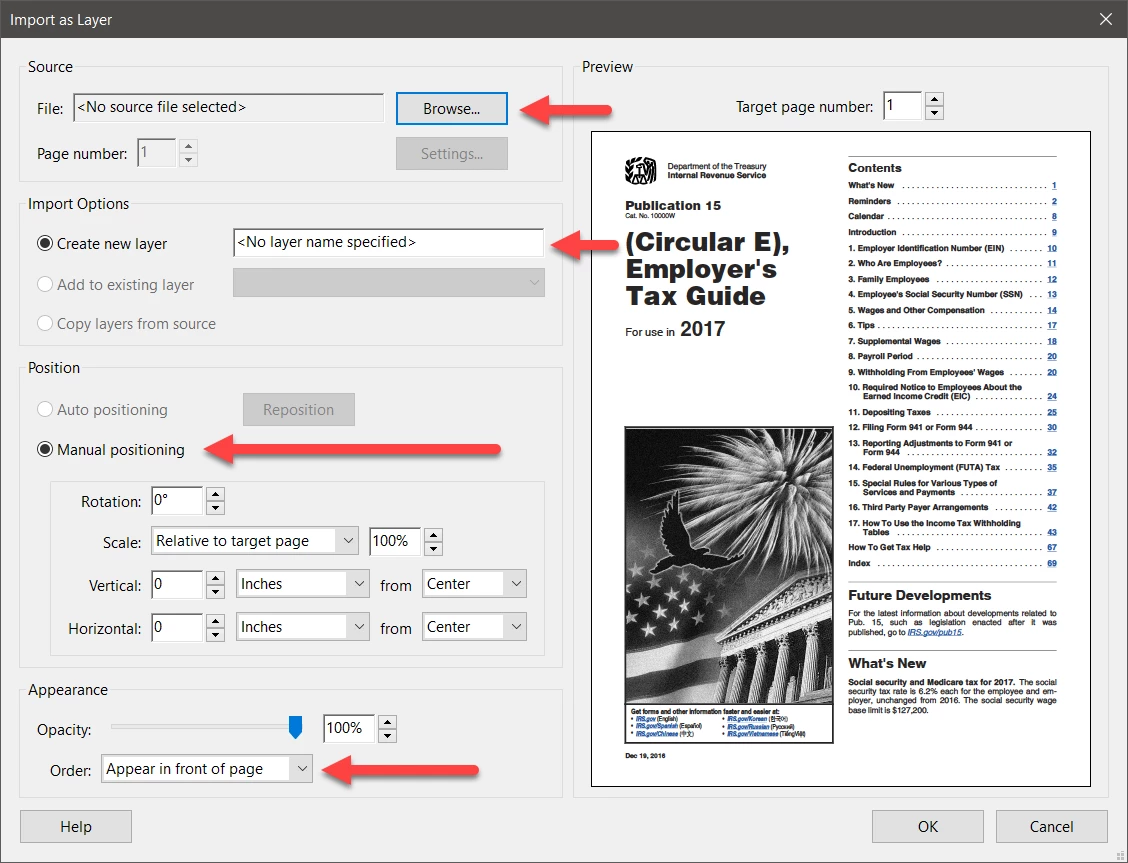The width and height of the screenshot is (1128, 863).
Task: Click the Target page number field
Action: (902, 106)
